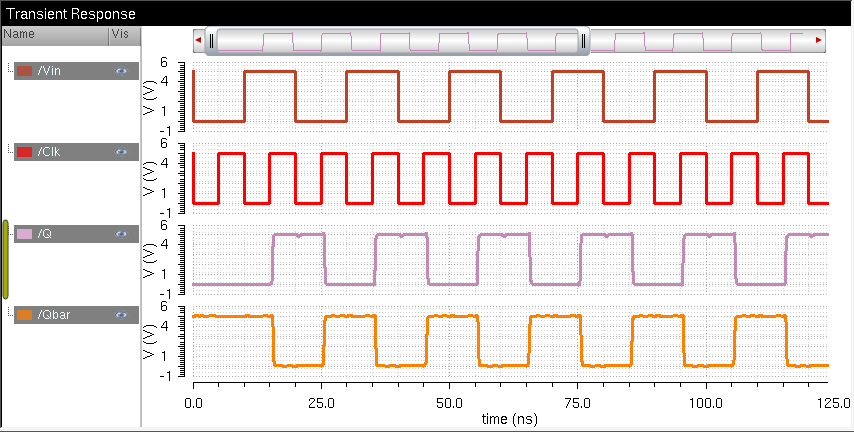Hide the /Qbar signal using eye icon
The image size is (854, 432).
click(121, 315)
